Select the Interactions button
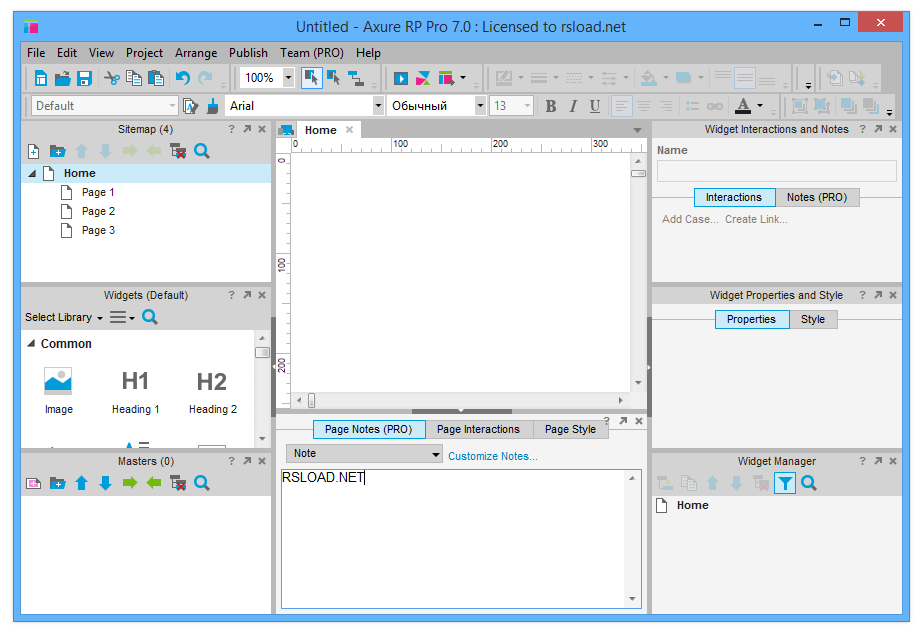This screenshot has width=923, height=638. point(734,198)
